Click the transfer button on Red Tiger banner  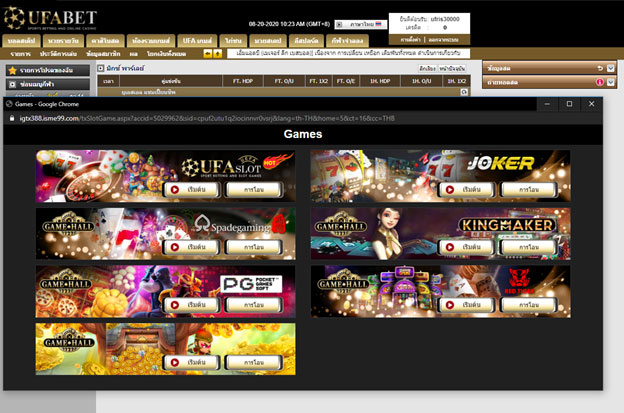(x=529, y=305)
